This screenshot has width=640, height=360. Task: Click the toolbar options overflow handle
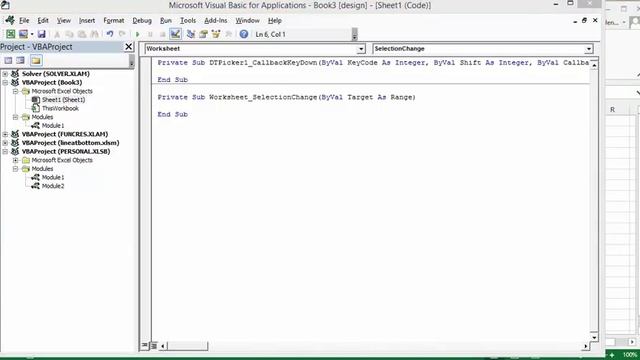[354, 35]
